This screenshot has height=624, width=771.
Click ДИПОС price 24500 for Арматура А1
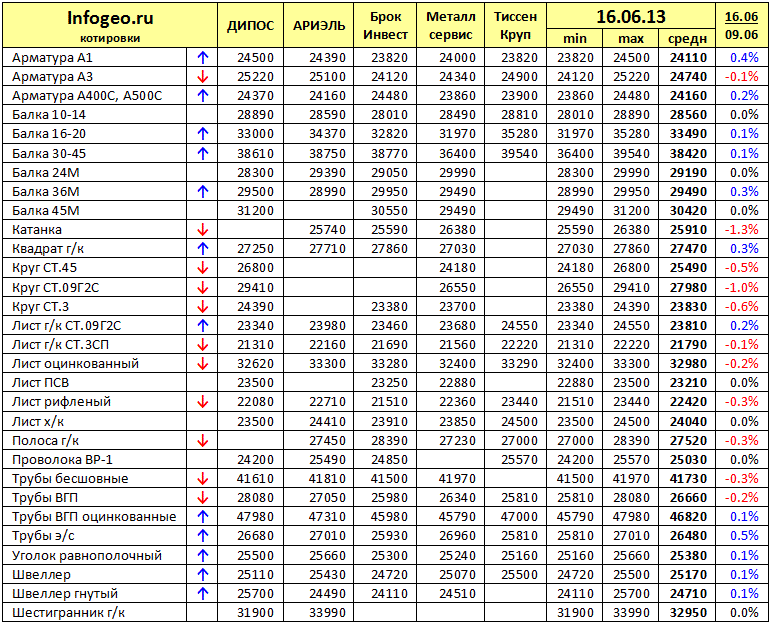click(x=255, y=58)
